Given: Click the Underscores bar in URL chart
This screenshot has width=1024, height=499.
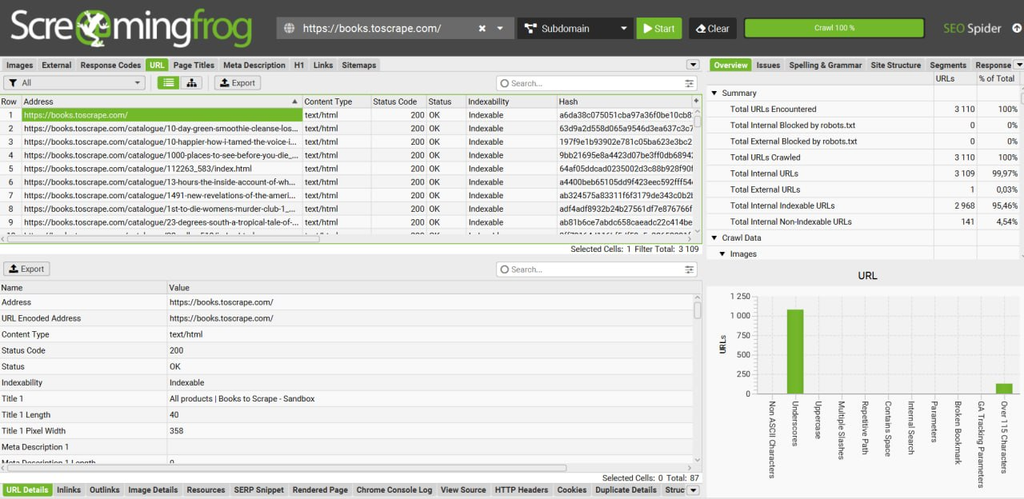Looking at the screenshot, I should pyautogui.click(x=795, y=351).
